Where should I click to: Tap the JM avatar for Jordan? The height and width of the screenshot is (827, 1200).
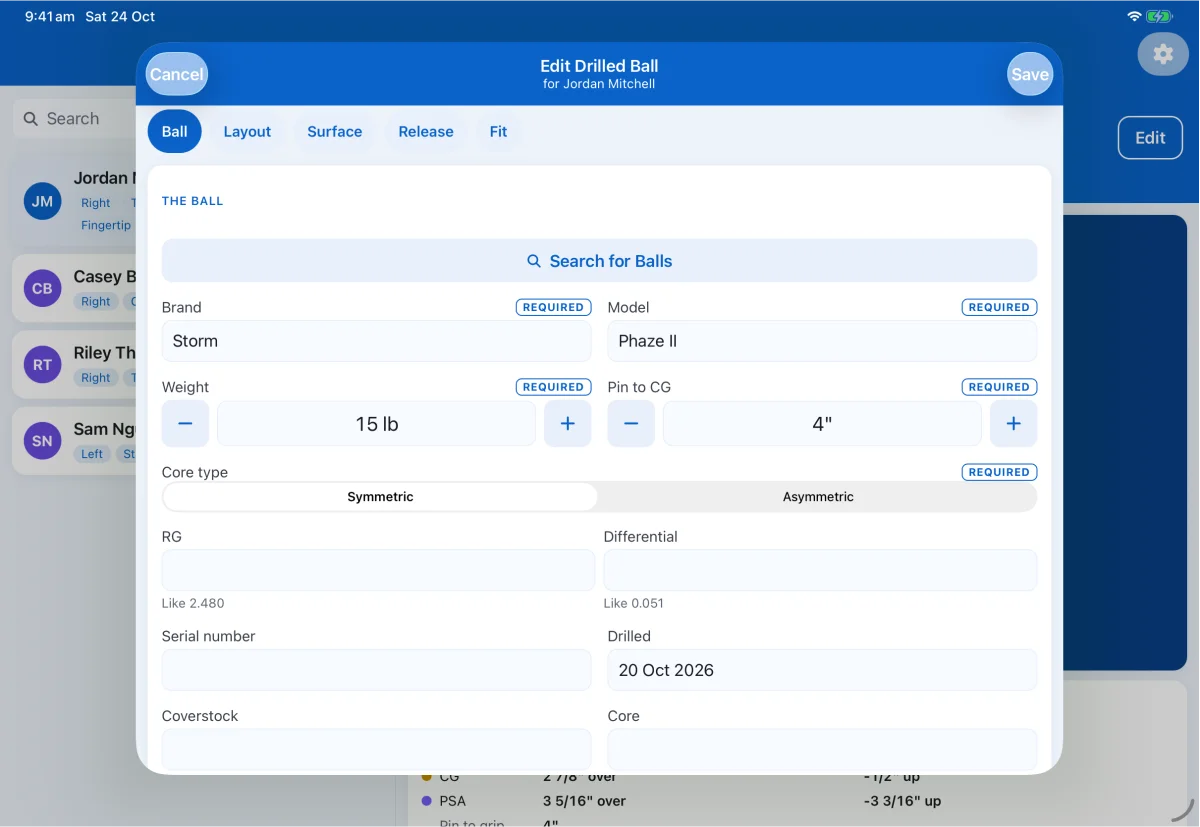42,201
